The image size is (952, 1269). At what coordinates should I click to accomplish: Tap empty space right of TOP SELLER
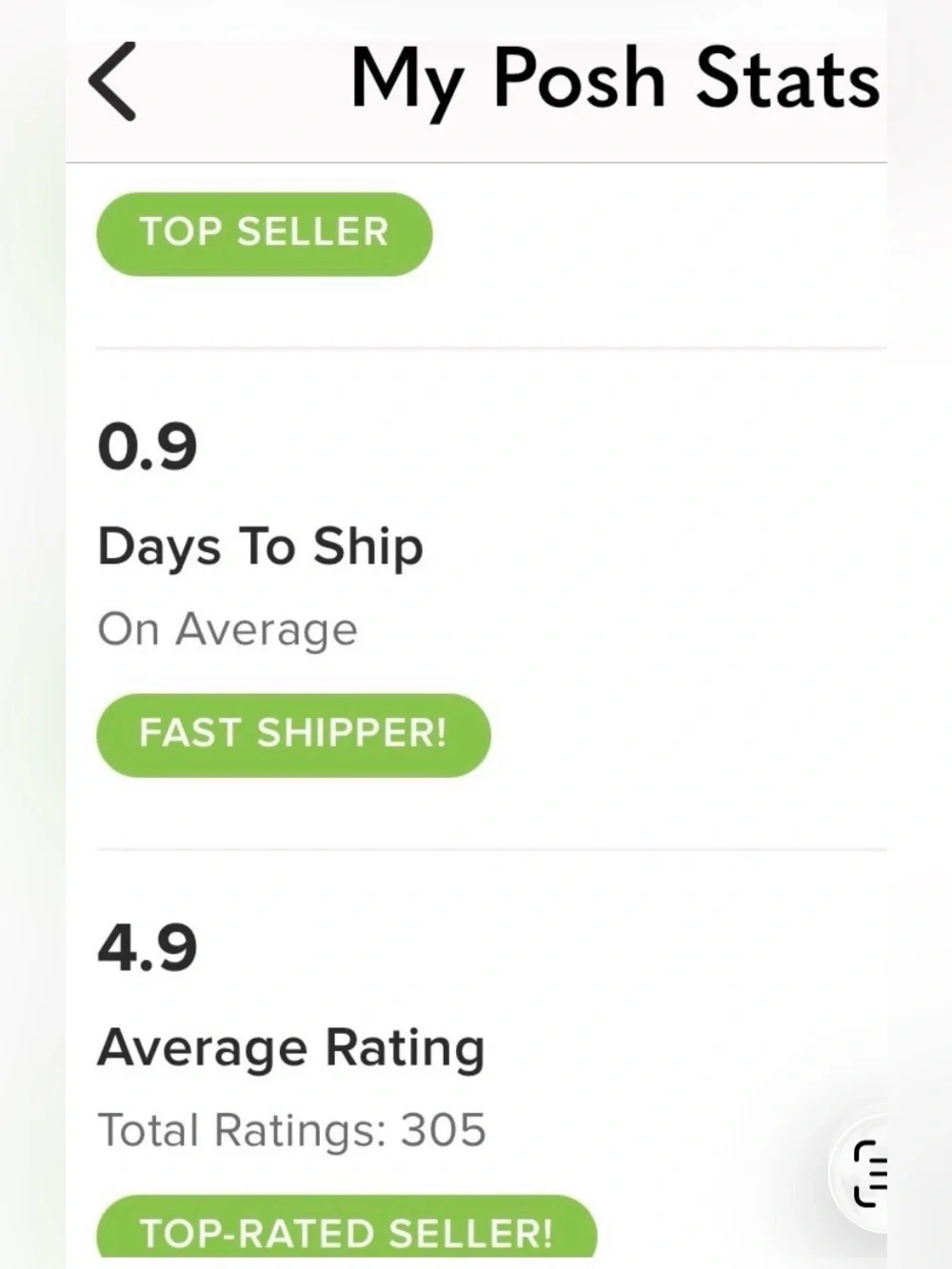(657, 234)
